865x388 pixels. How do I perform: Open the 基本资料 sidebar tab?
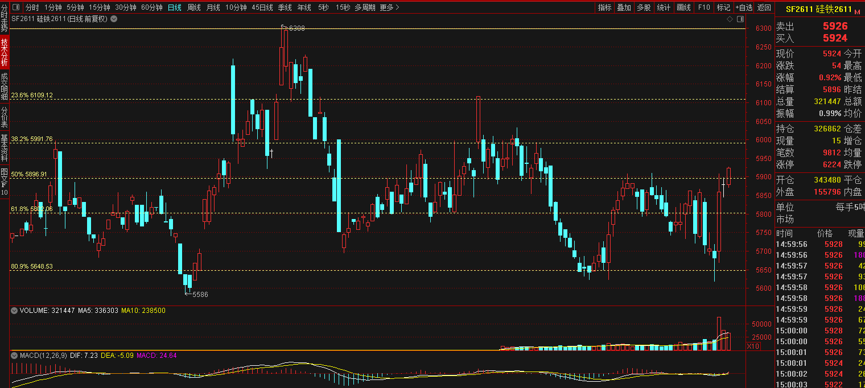4,147
